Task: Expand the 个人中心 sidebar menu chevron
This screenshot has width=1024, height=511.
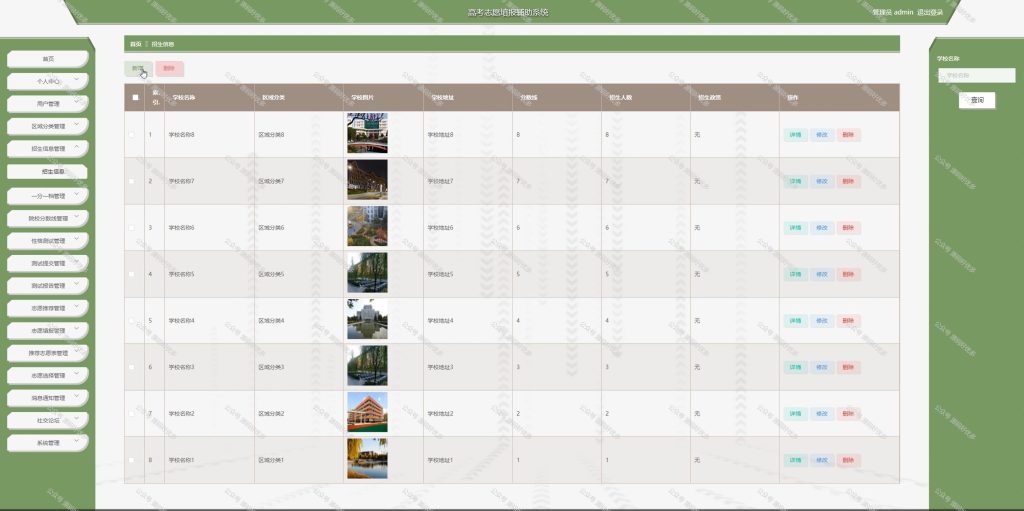Action: pyautogui.click(x=76, y=80)
